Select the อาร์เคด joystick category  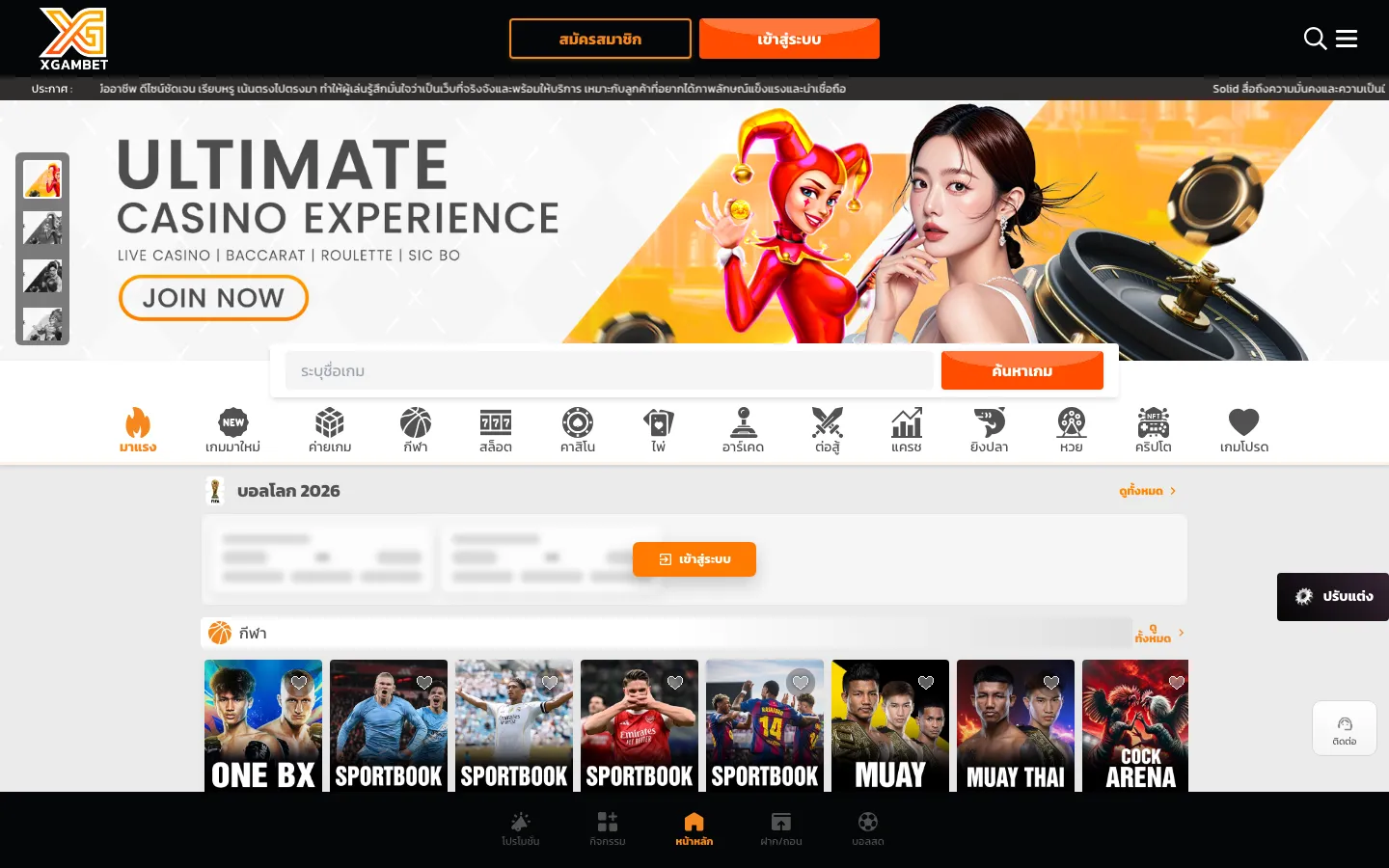click(x=744, y=430)
